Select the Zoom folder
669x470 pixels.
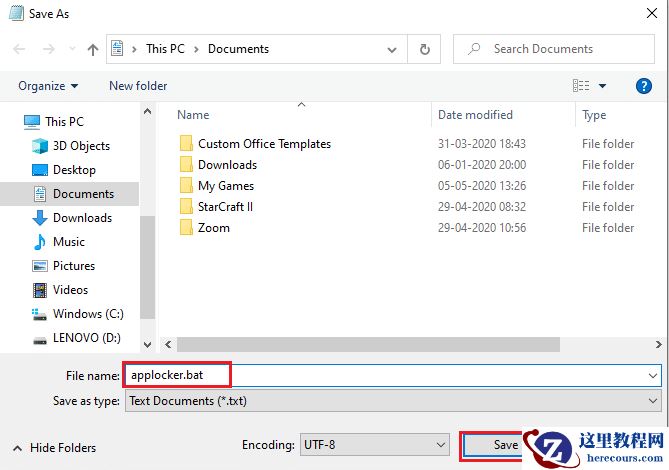tap(213, 228)
